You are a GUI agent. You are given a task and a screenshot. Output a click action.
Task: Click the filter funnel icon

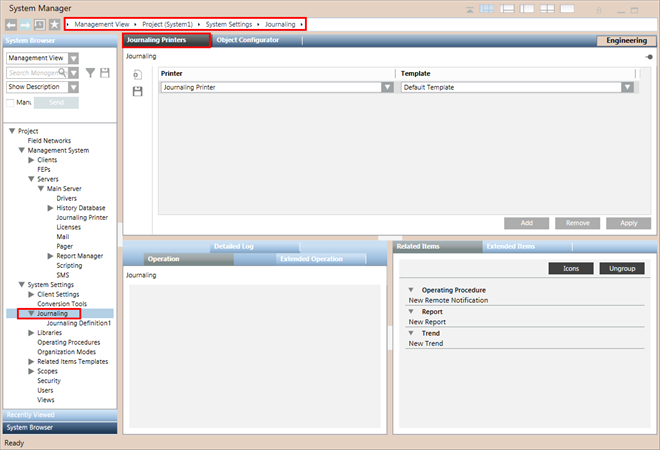(90, 73)
